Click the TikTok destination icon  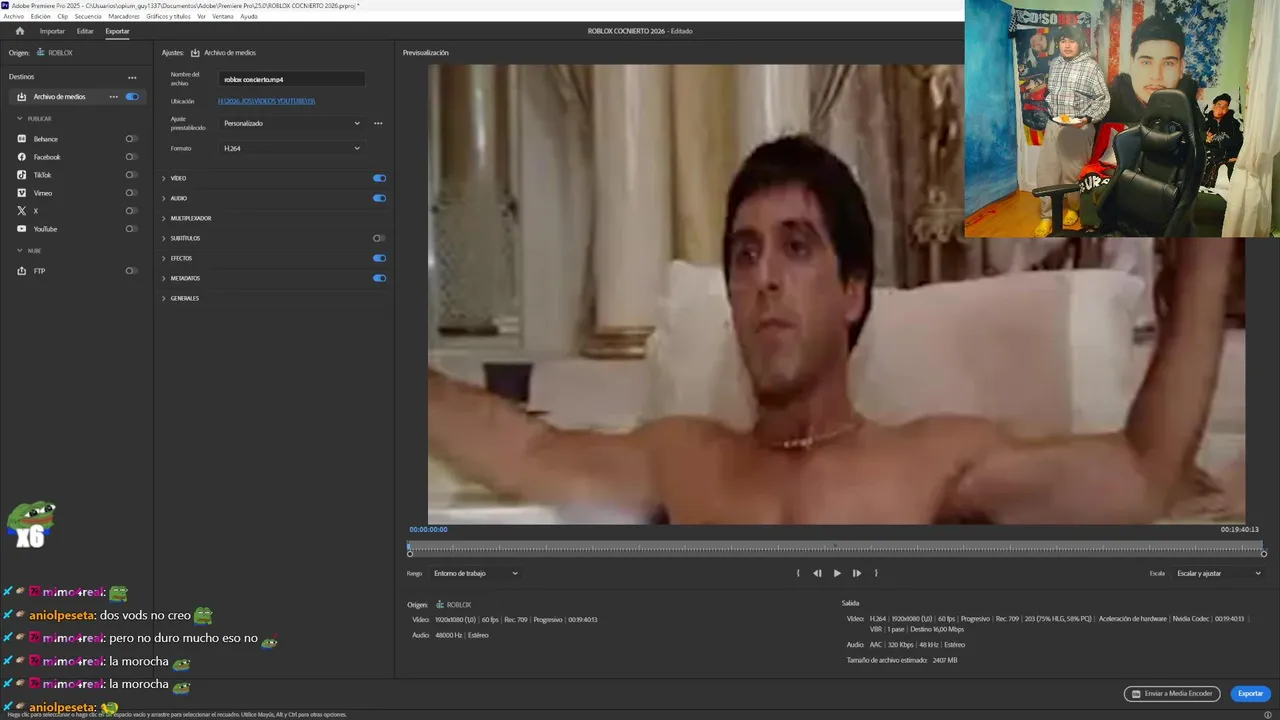click(x=22, y=175)
